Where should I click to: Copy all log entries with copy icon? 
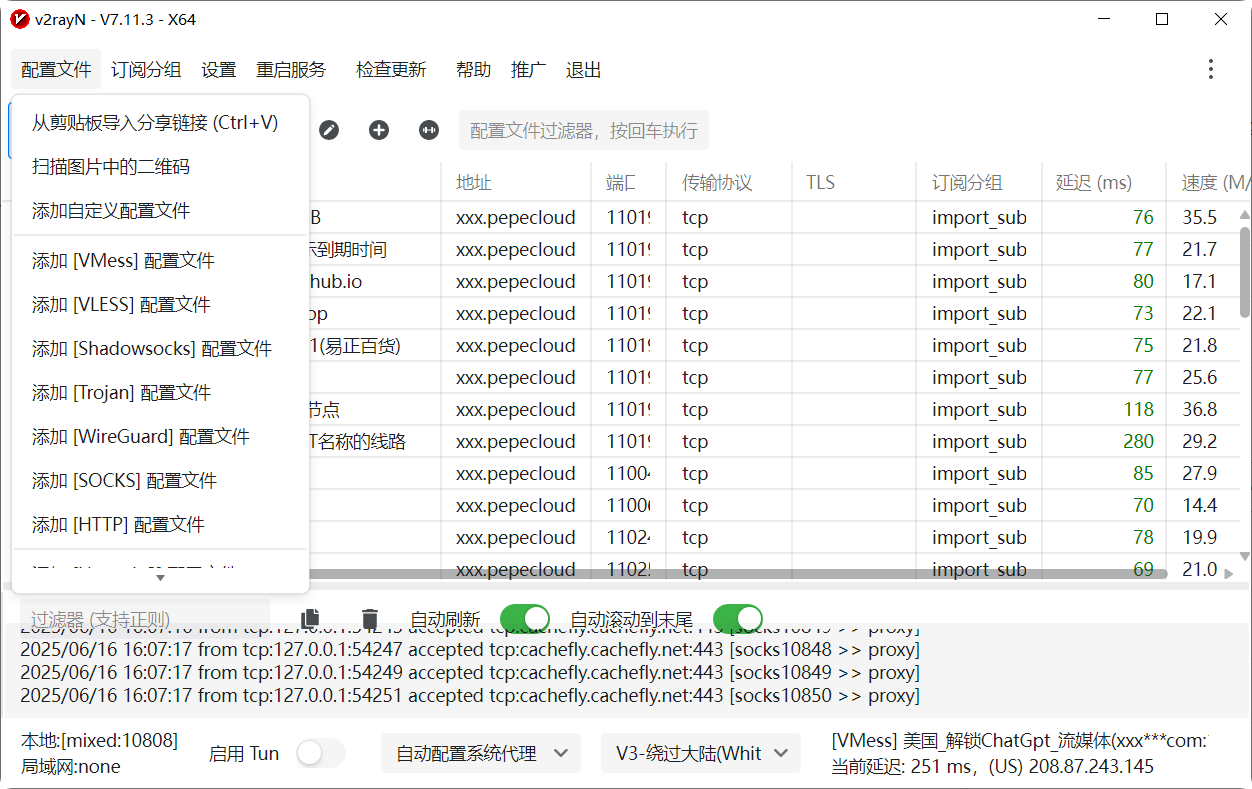pyautogui.click(x=311, y=619)
